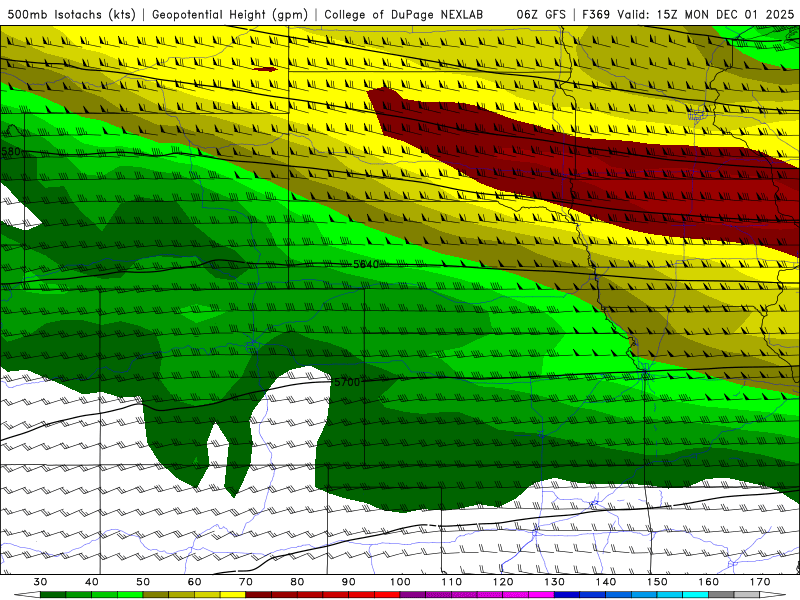Click the '06Z GFS' model run text
Viewport: 800px width, 600px height.
click(541, 14)
